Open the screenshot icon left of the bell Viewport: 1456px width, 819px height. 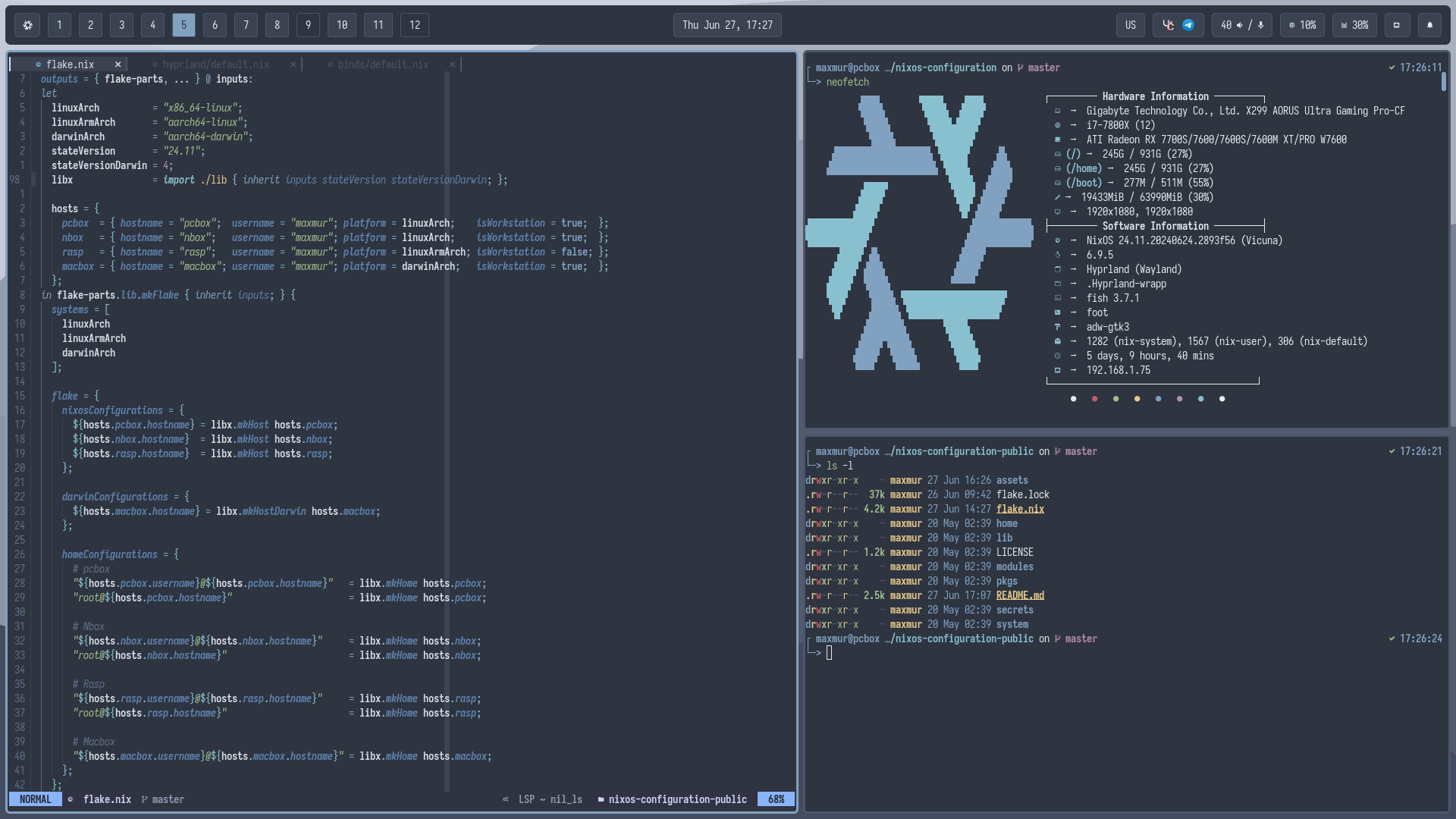(x=1397, y=25)
